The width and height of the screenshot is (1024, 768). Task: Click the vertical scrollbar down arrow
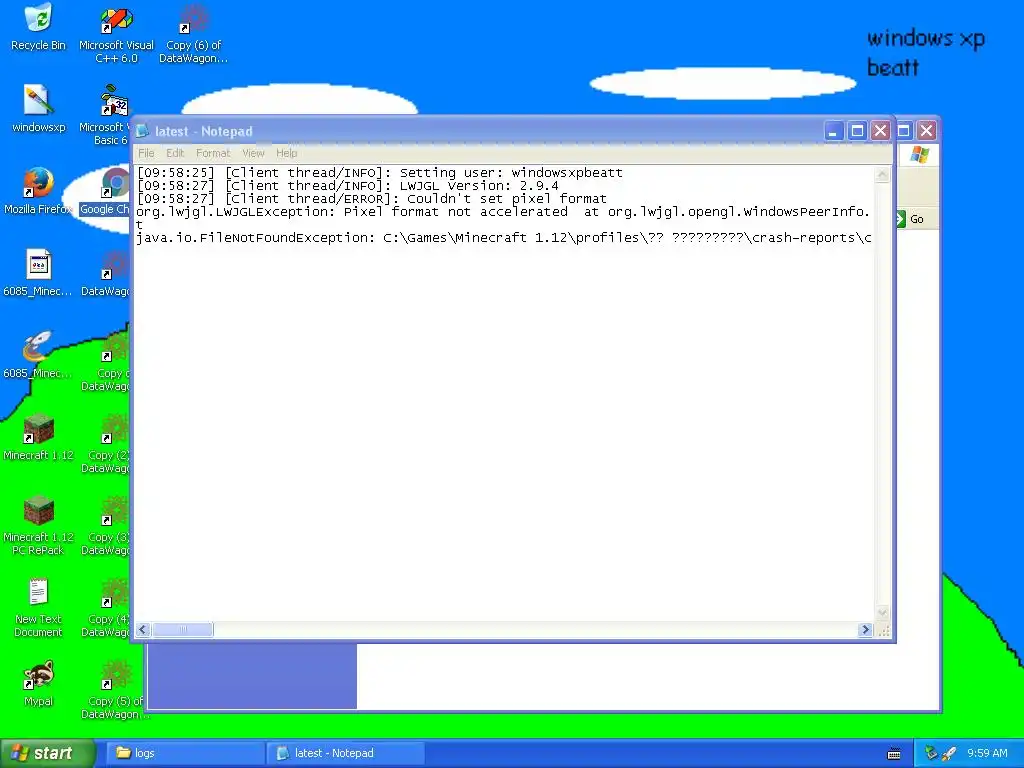click(x=882, y=613)
